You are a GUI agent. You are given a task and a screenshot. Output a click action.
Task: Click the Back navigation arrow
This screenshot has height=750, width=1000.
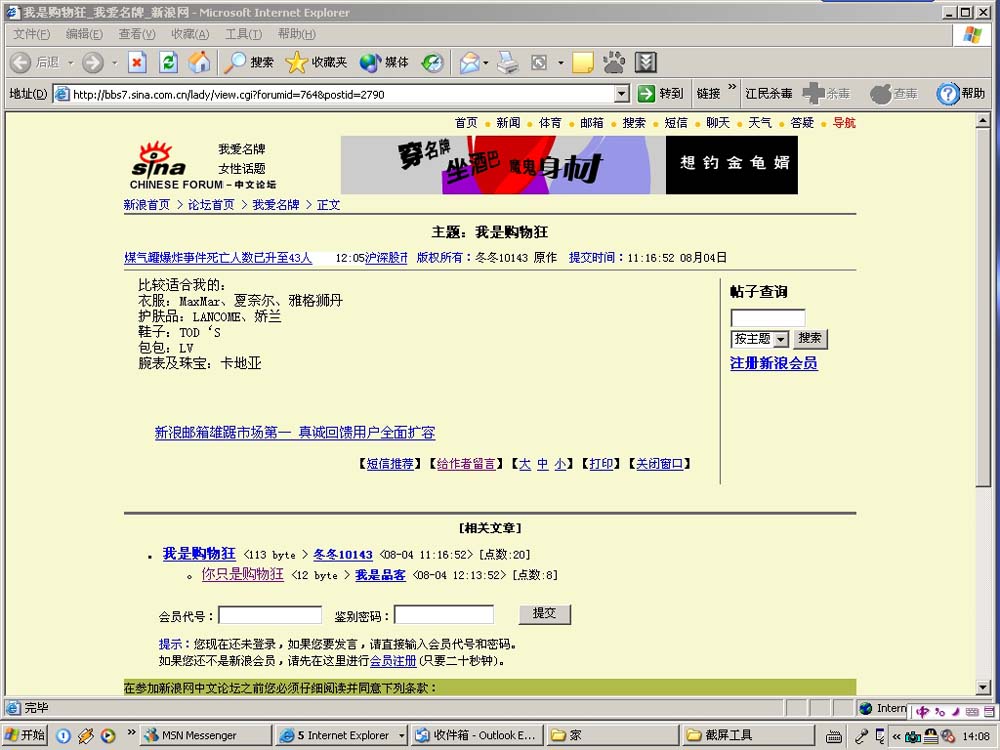[x=20, y=62]
